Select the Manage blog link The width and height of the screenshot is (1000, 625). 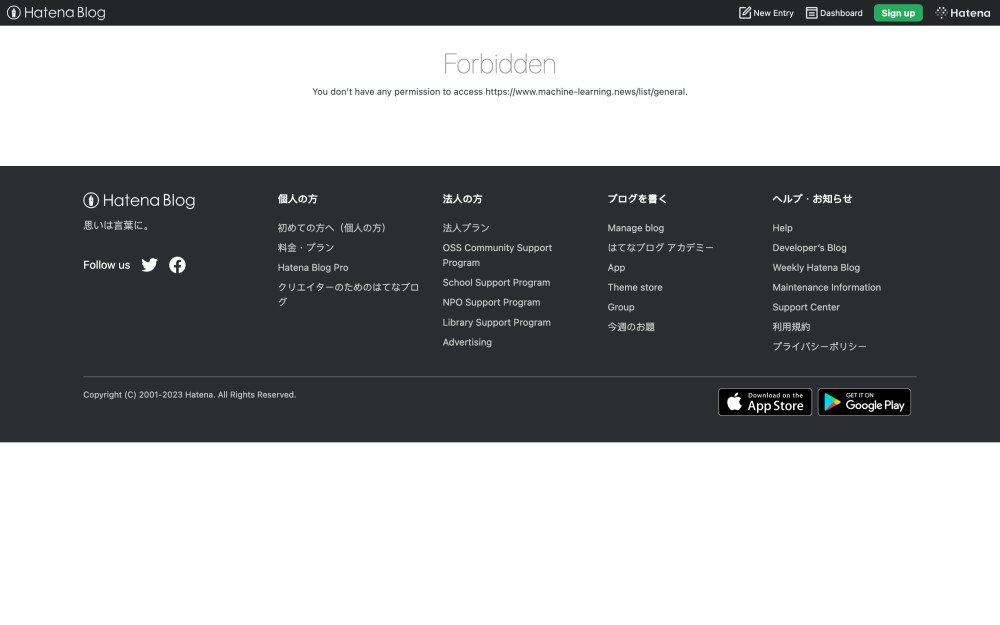[635, 228]
